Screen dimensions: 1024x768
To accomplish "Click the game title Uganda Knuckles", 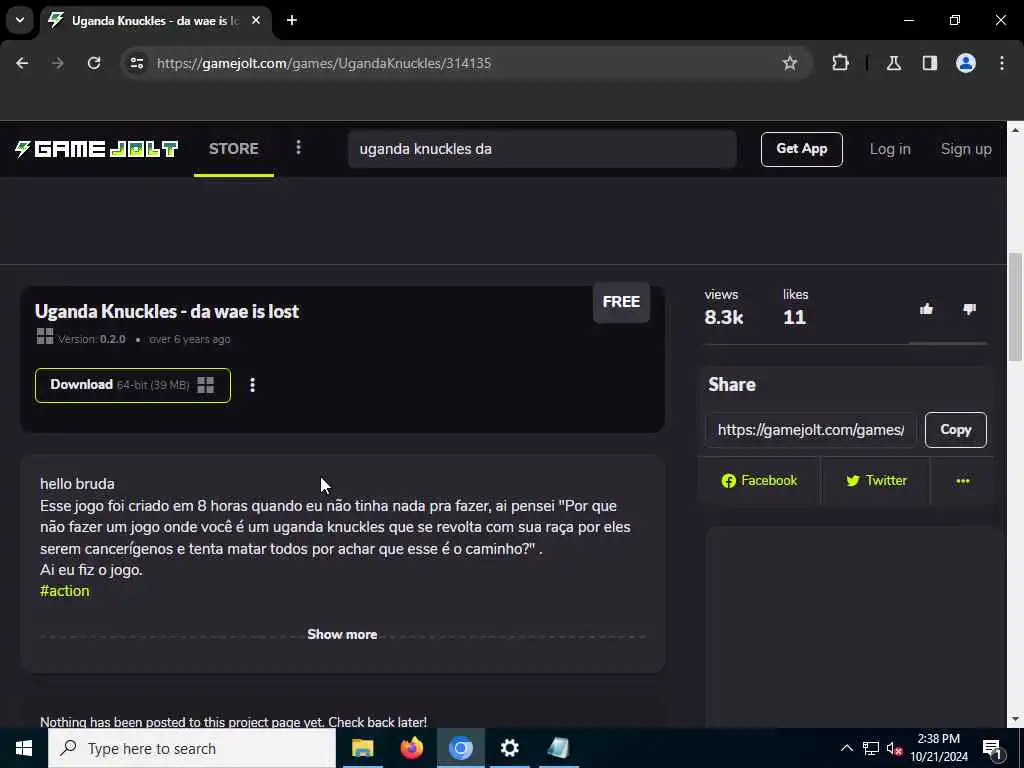I will [x=167, y=312].
